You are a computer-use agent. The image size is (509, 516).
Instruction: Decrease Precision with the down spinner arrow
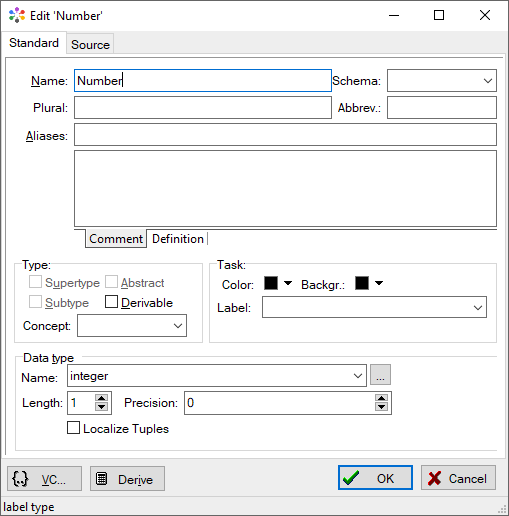[381, 407]
